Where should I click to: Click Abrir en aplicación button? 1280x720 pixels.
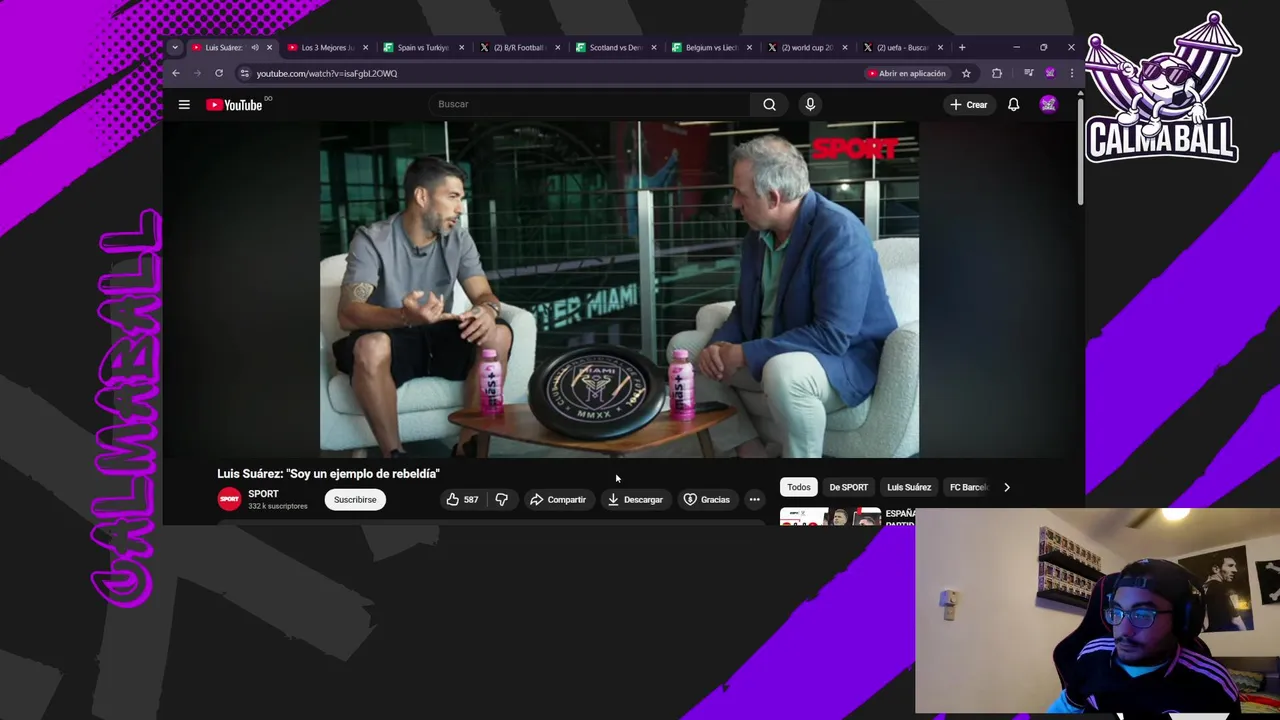pos(907,73)
